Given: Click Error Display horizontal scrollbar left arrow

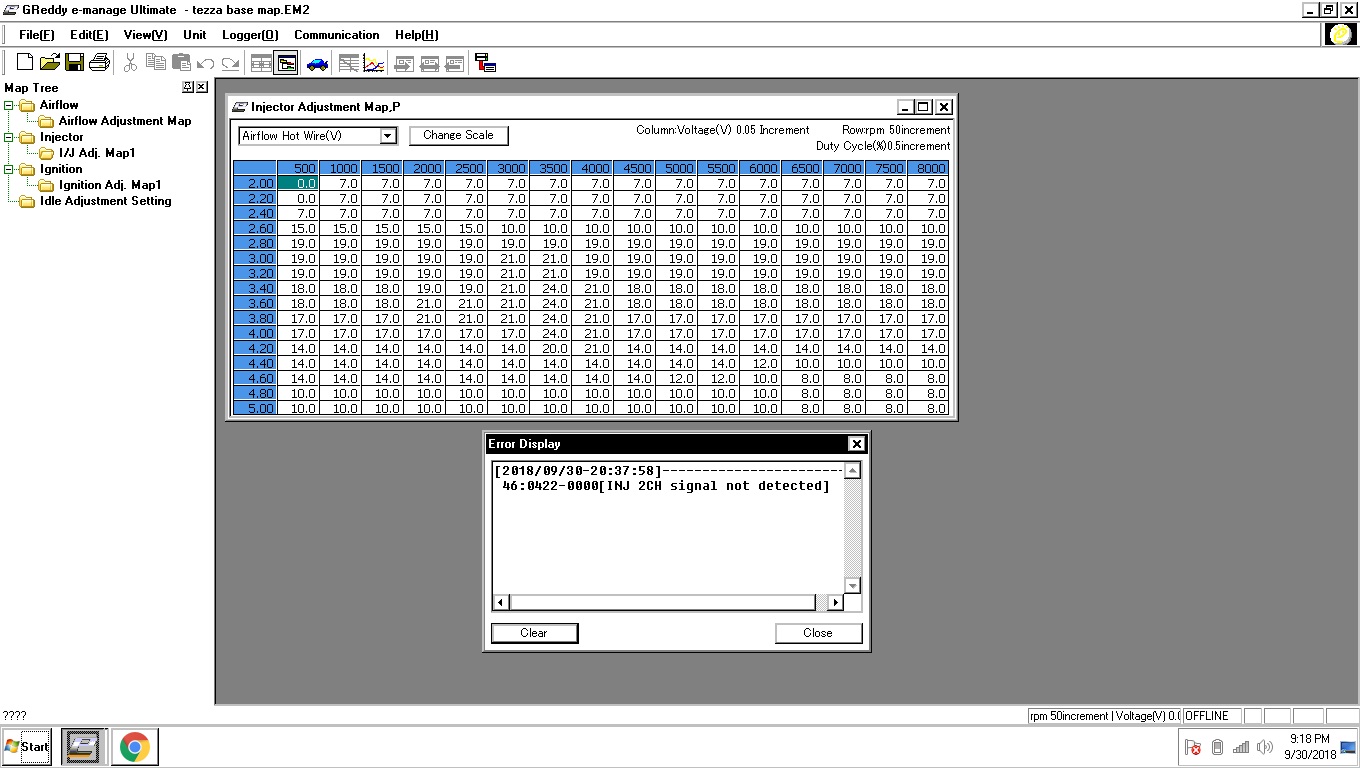Looking at the screenshot, I should 502,603.
